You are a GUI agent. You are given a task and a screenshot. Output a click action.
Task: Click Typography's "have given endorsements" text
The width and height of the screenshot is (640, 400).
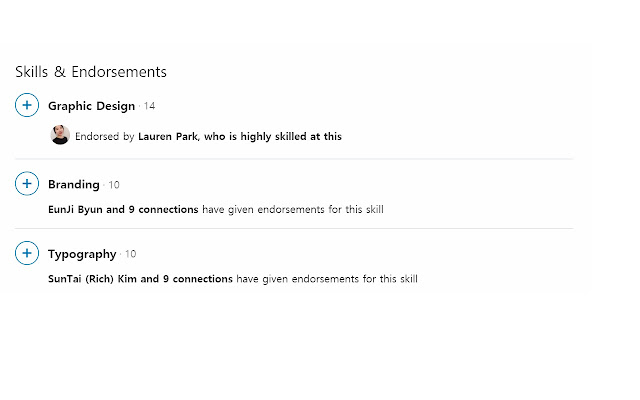(x=326, y=279)
